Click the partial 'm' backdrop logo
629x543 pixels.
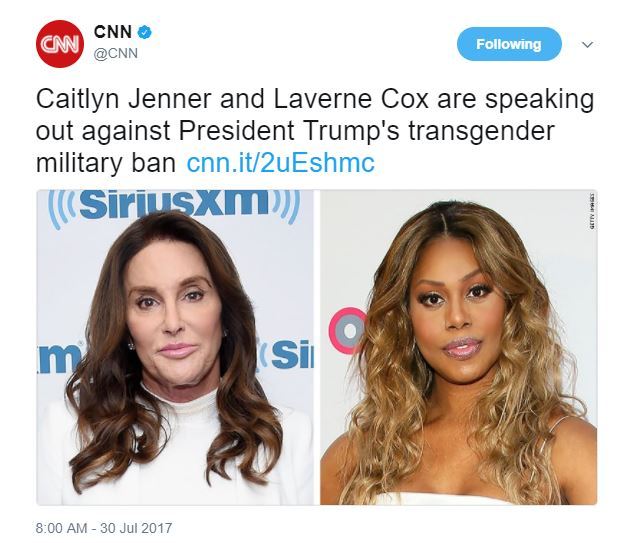(58, 356)
